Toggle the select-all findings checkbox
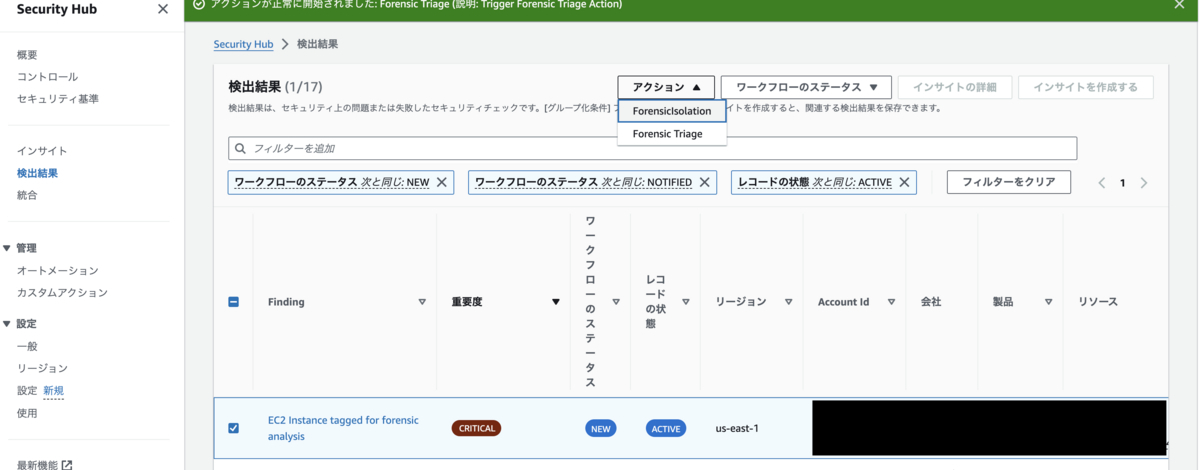Screen dimensions: 1200x470 (x=234, y=302)
